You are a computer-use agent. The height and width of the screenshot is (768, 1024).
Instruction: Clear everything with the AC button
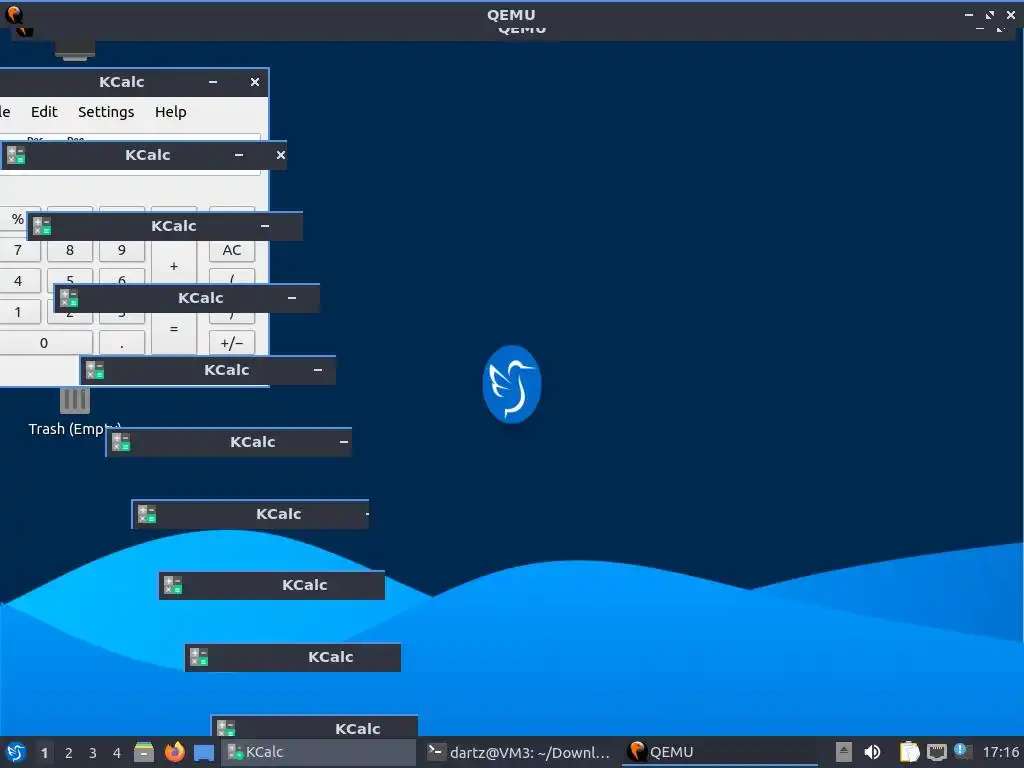tap(232, 250)
